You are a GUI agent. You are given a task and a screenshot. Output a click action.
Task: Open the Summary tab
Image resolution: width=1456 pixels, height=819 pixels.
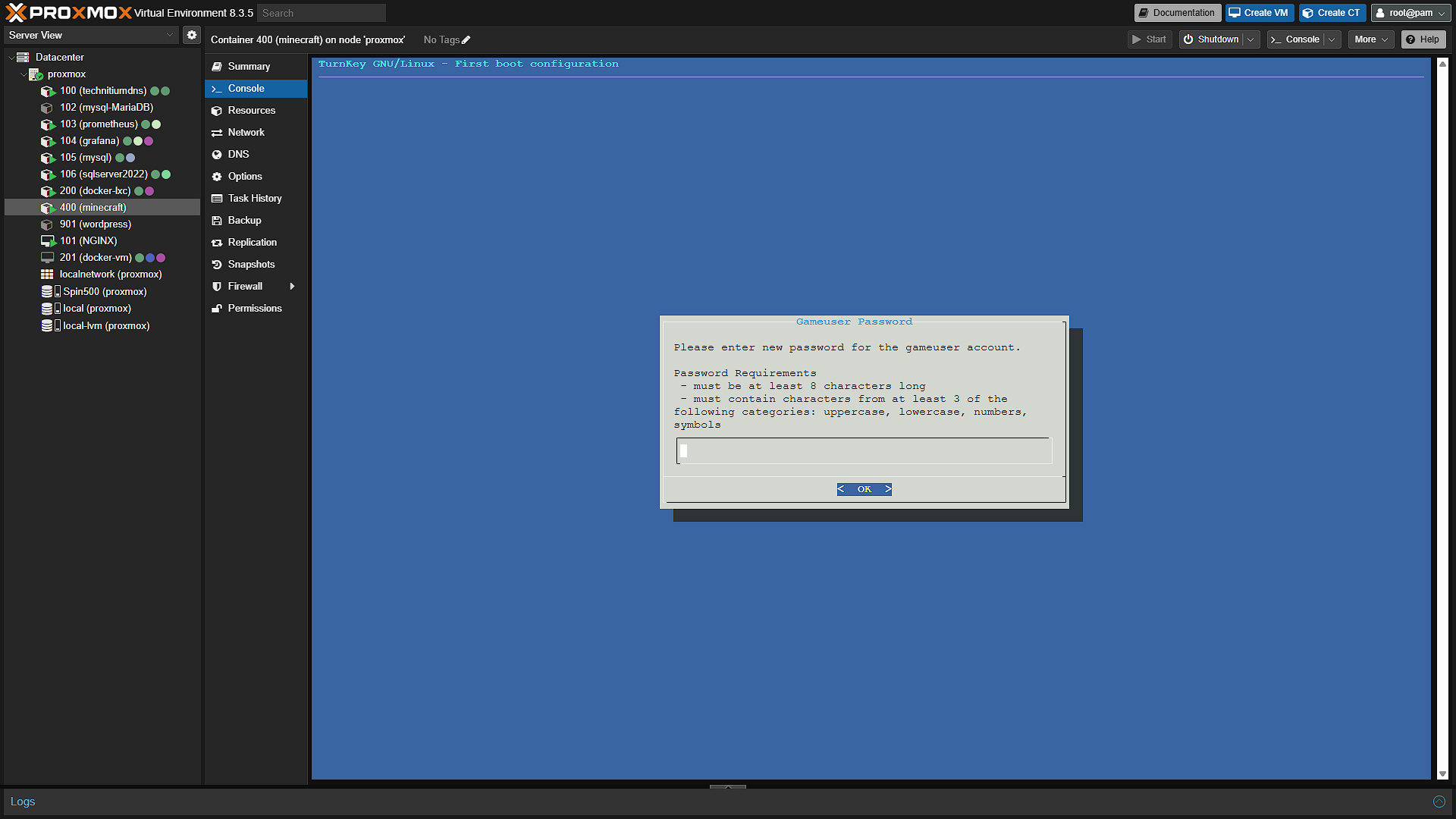click(256, 67)
